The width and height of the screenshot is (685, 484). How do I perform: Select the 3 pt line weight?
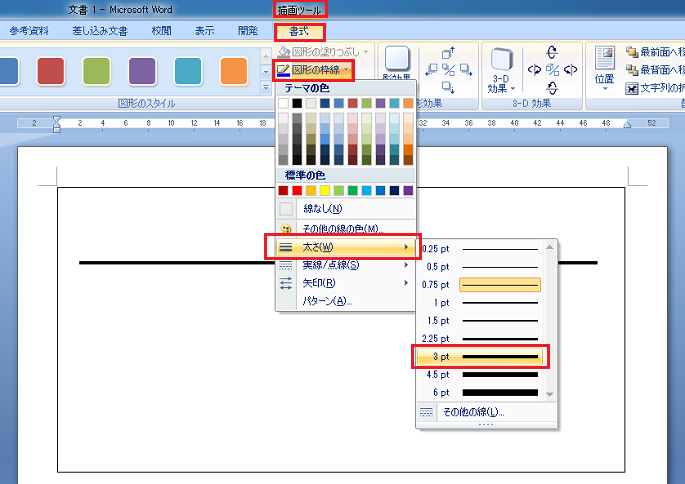pyautogui.click(x=481, y=356)
